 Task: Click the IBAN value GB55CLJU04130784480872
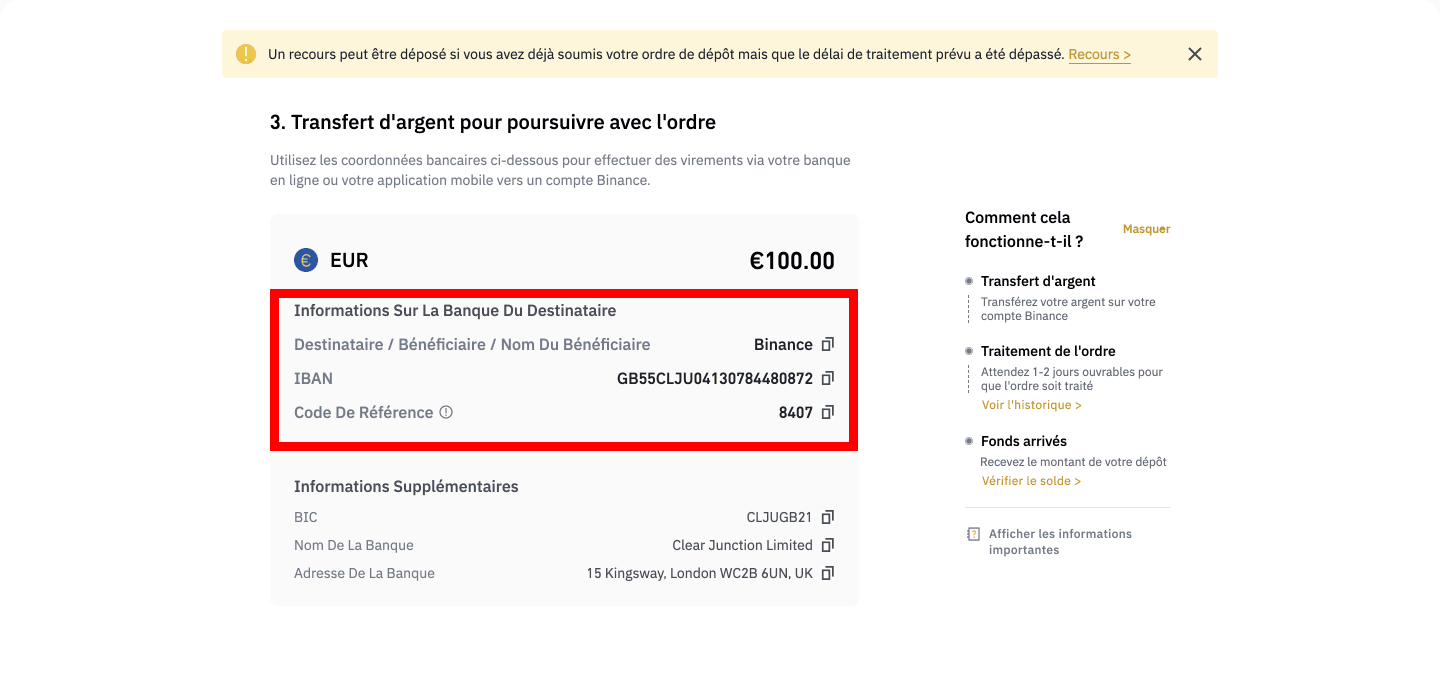714,379
